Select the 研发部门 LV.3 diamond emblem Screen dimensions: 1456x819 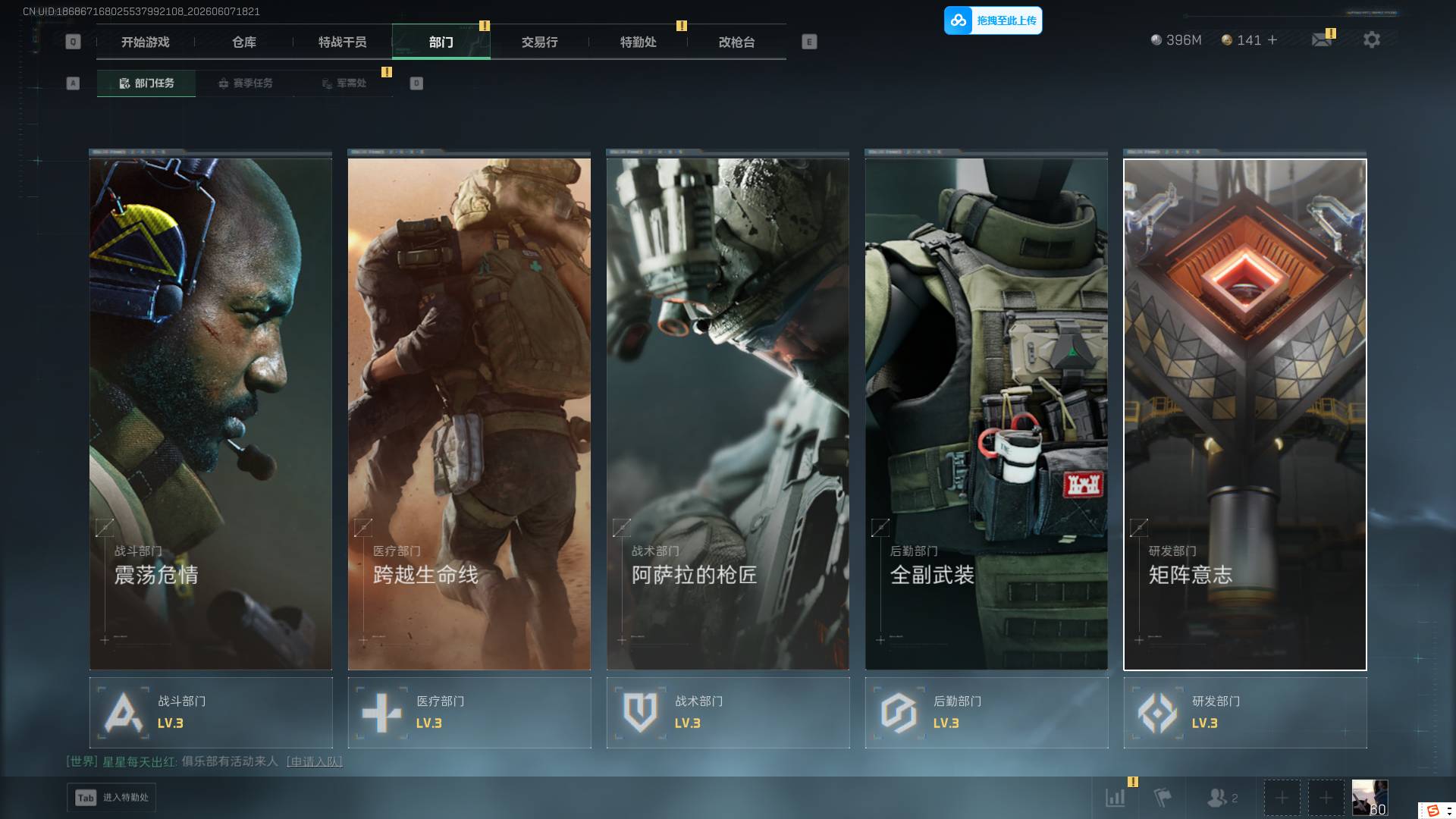click(1157, 713)
